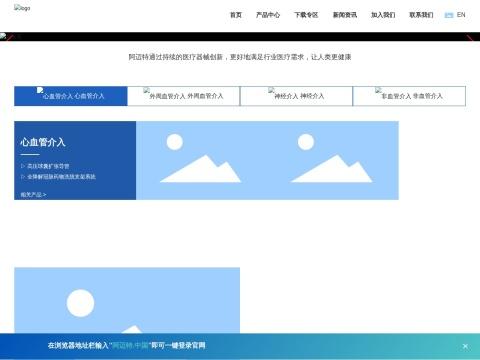Image resolution: width=480 pixels, height=360 pixels.
Task: Click the 心血管介入 tab's broken image icon
Action: click(40, 90)
